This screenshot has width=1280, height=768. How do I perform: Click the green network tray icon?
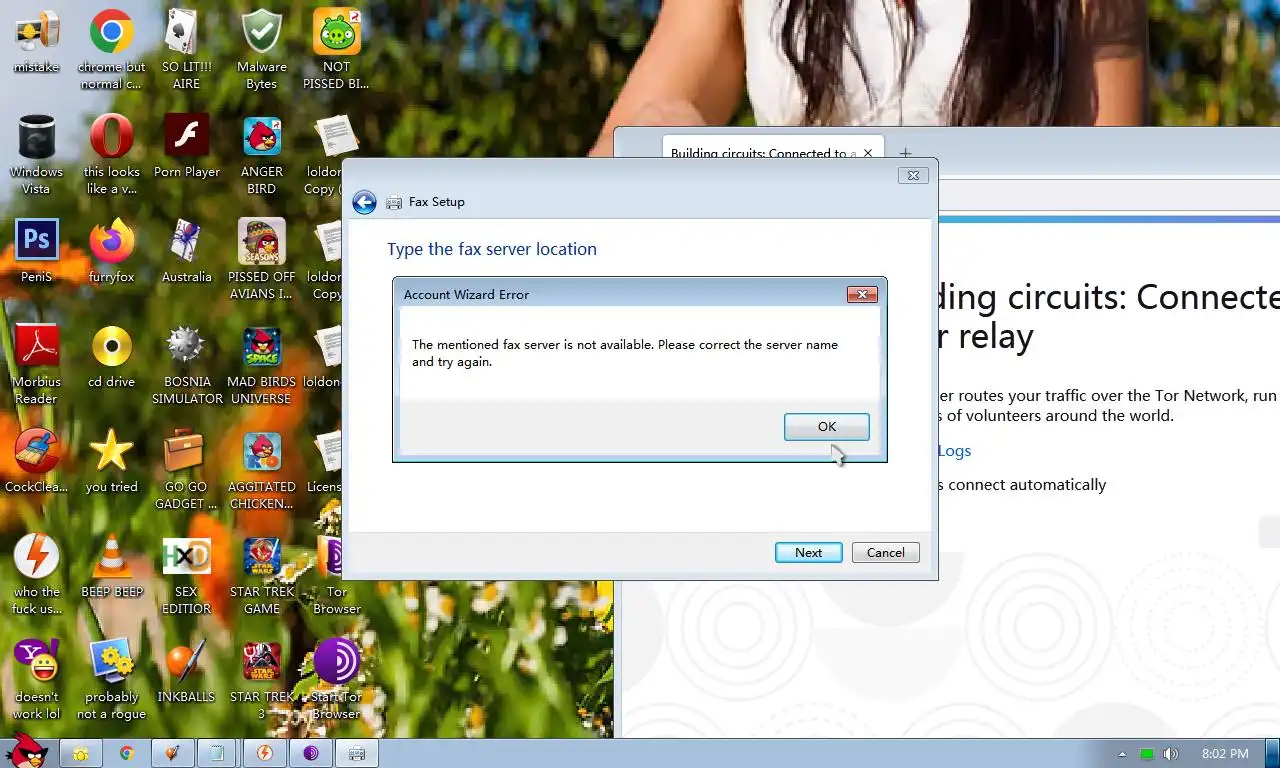coord(1147,754)
